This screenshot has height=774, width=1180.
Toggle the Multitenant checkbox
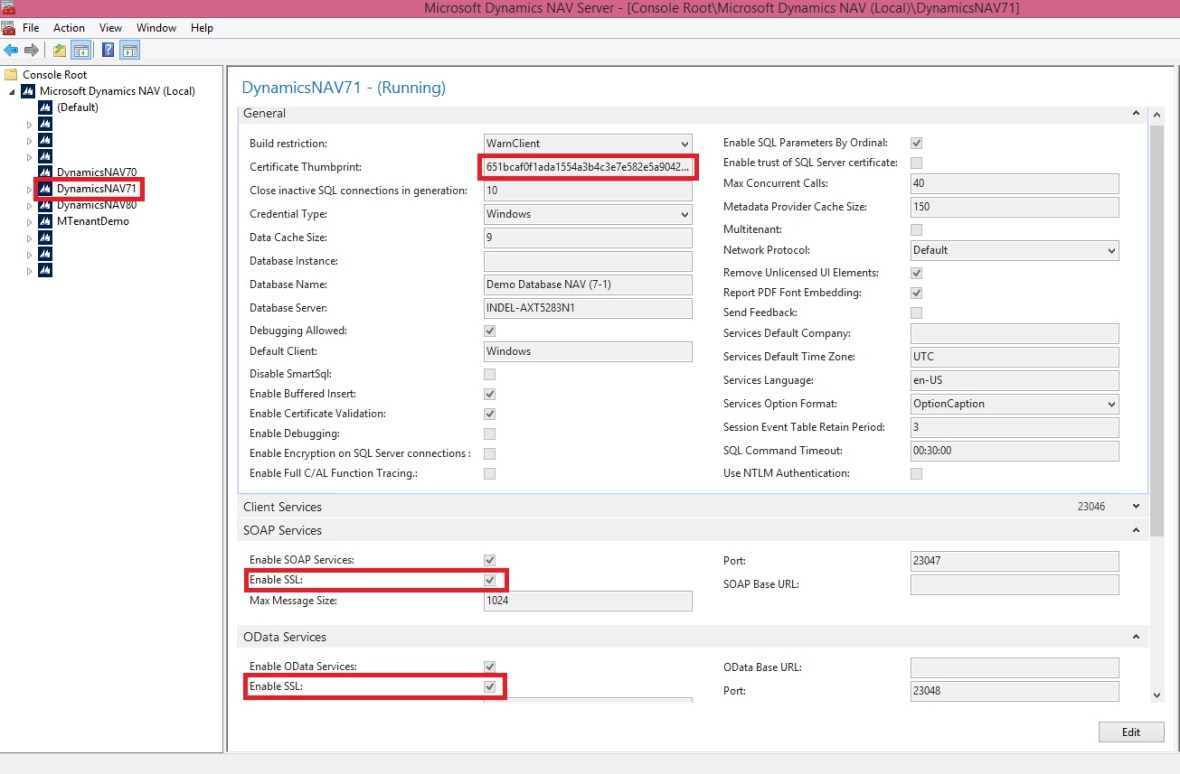[916, 230]
